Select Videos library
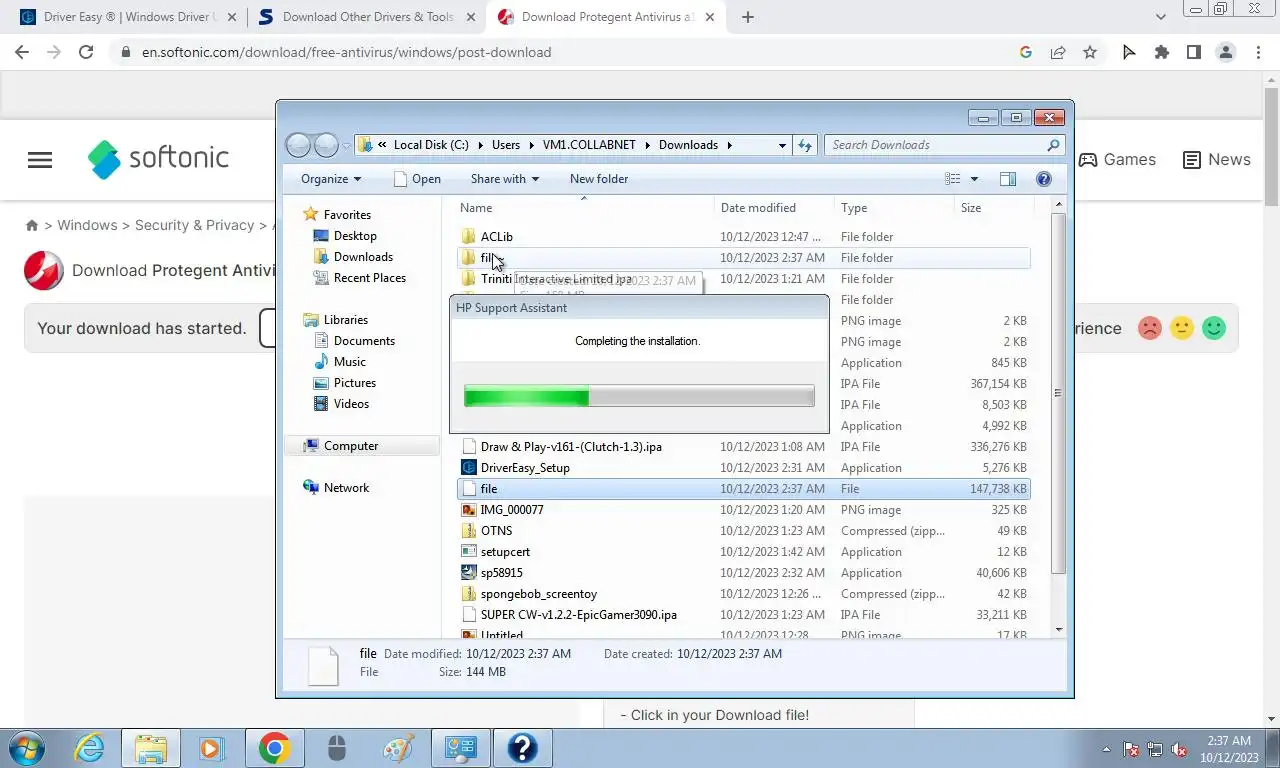The width and height of the screenshot is (1280, 768). pyautogui.click(x=351, y=404)
